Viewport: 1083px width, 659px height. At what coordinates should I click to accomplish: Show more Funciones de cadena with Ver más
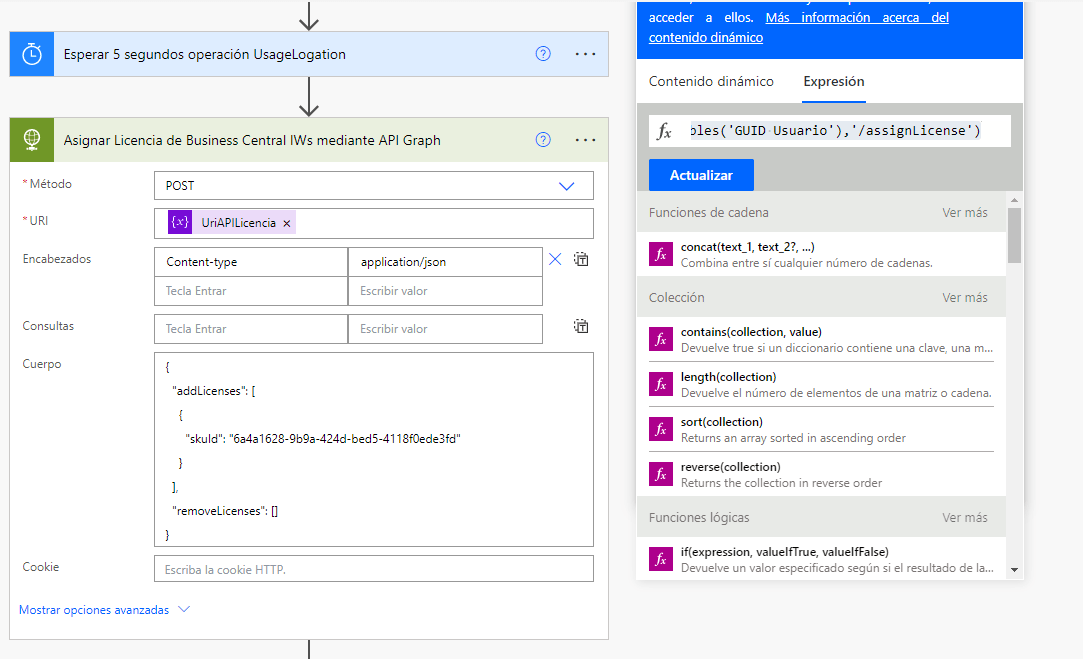tap(964, 213)
